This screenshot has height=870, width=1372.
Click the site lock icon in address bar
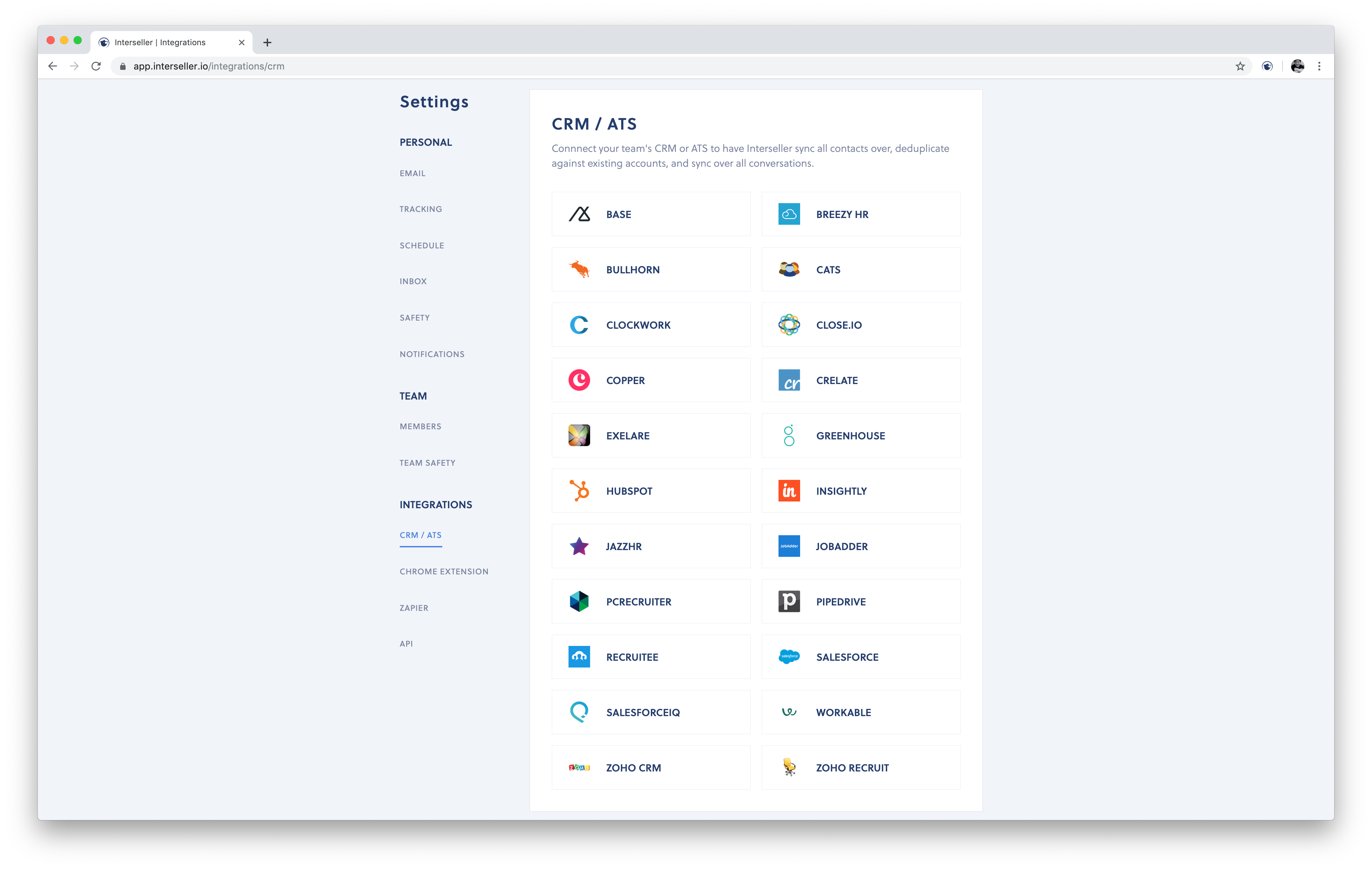coord(123,66)
